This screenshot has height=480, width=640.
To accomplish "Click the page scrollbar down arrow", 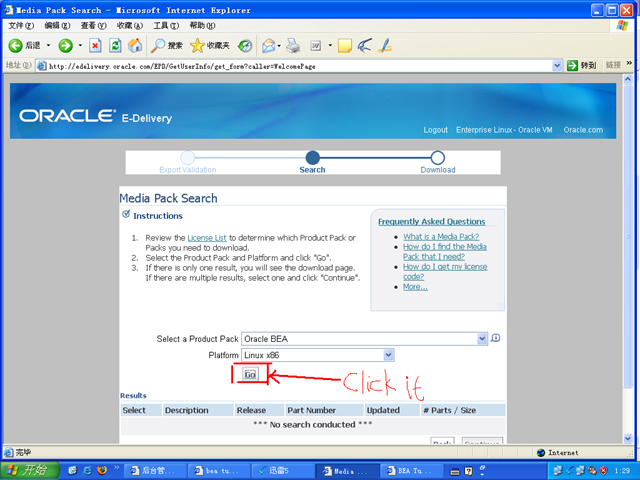I will coord(628,439).
